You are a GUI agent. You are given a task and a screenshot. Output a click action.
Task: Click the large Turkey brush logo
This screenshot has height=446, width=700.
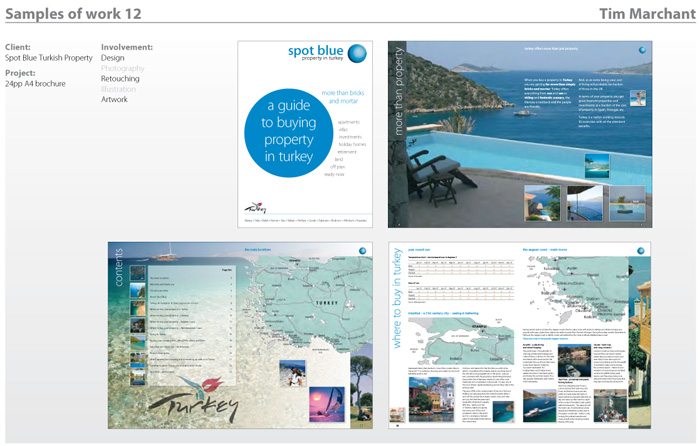point(193,400)
